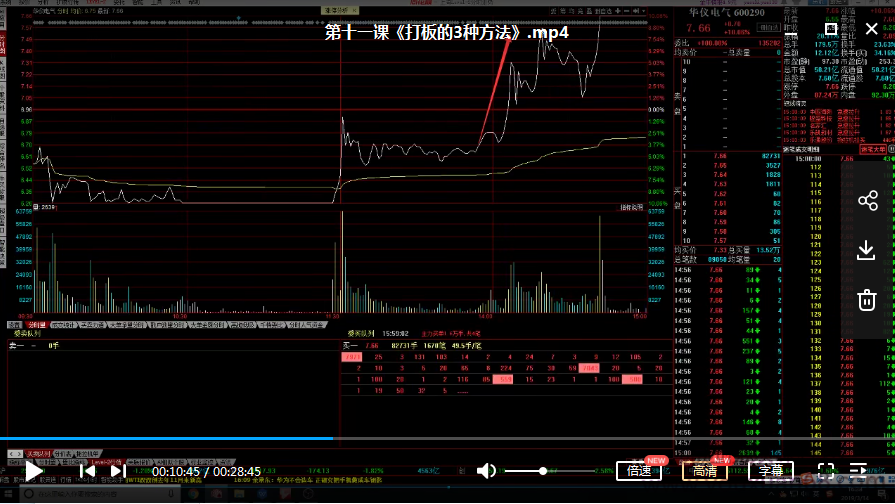Close the video player overlay
Image resolution: width=895 pixels, height=504 pixels.
(871, 30)
